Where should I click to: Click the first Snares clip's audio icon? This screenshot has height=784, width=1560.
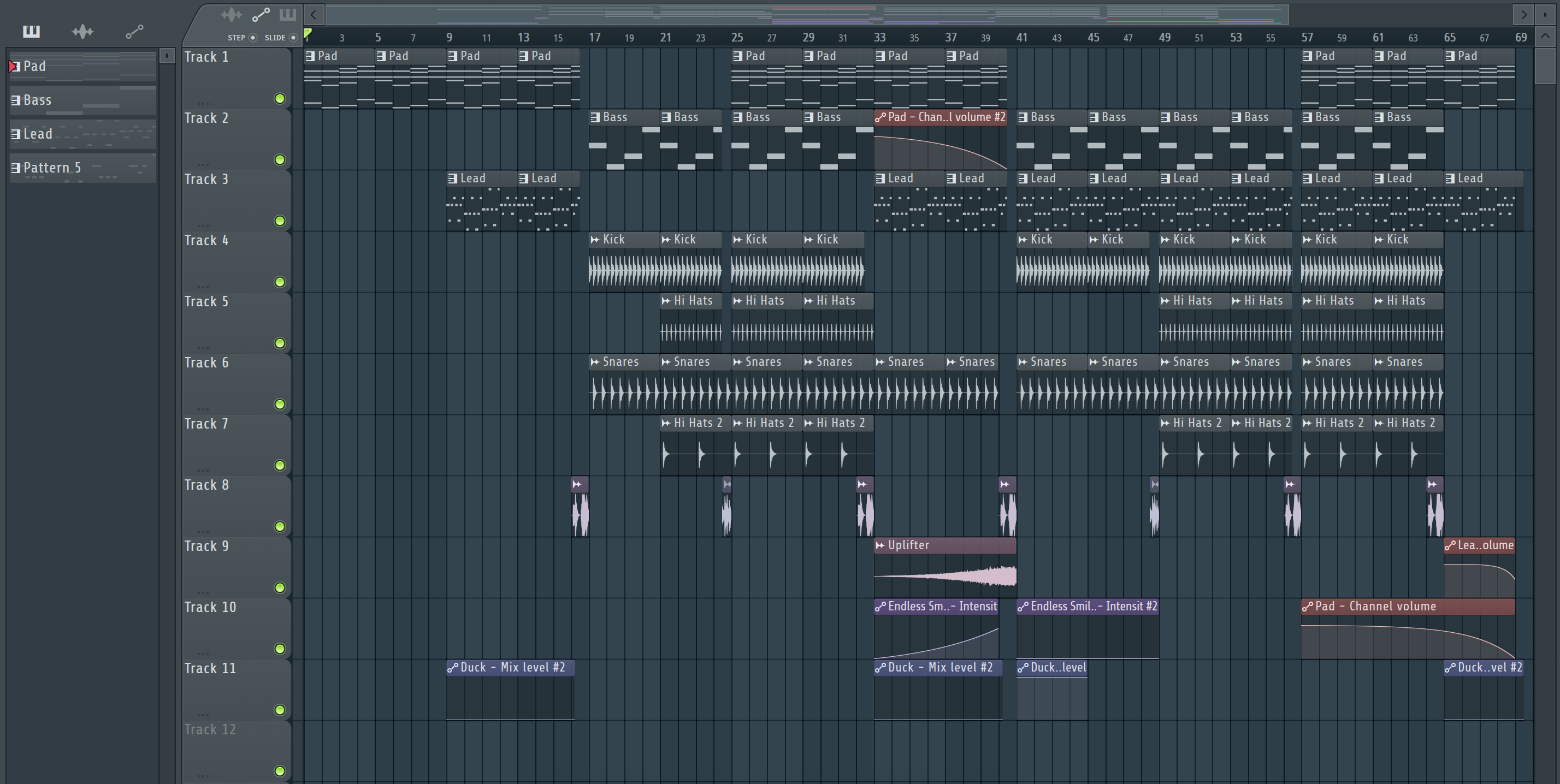tap(595, 362)
